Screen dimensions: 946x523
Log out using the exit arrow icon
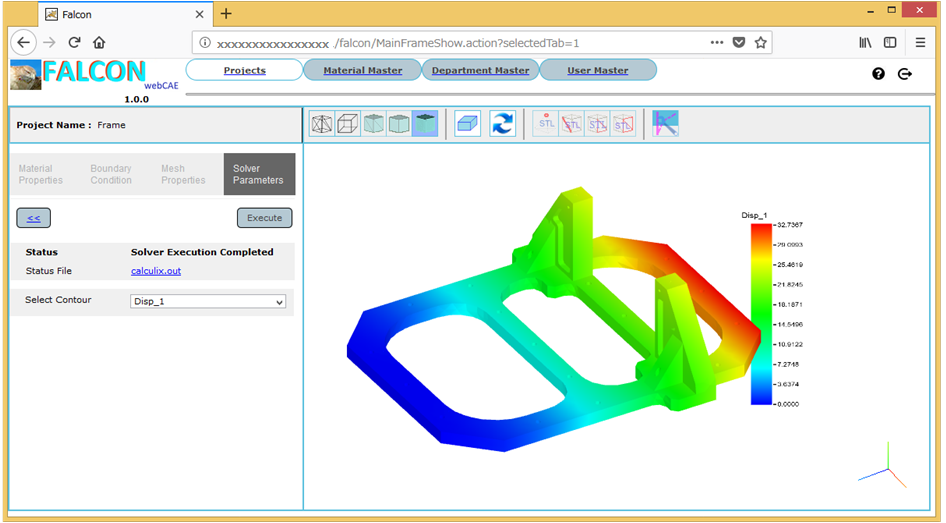pyautogui.click(x=905, y=74)
